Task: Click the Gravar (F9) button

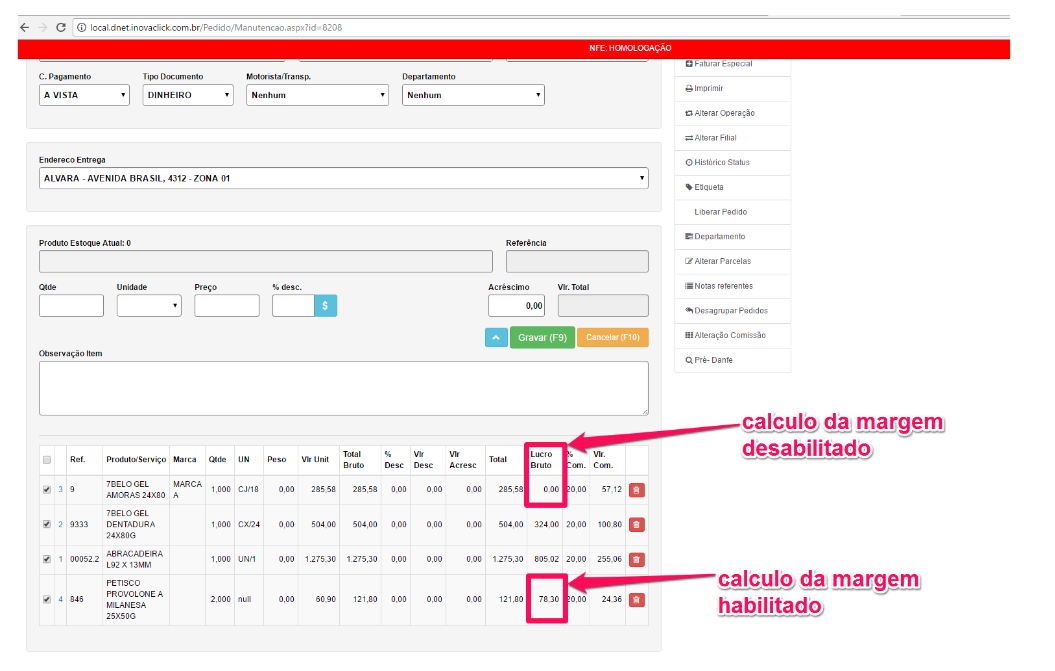Action: point(542,338)
